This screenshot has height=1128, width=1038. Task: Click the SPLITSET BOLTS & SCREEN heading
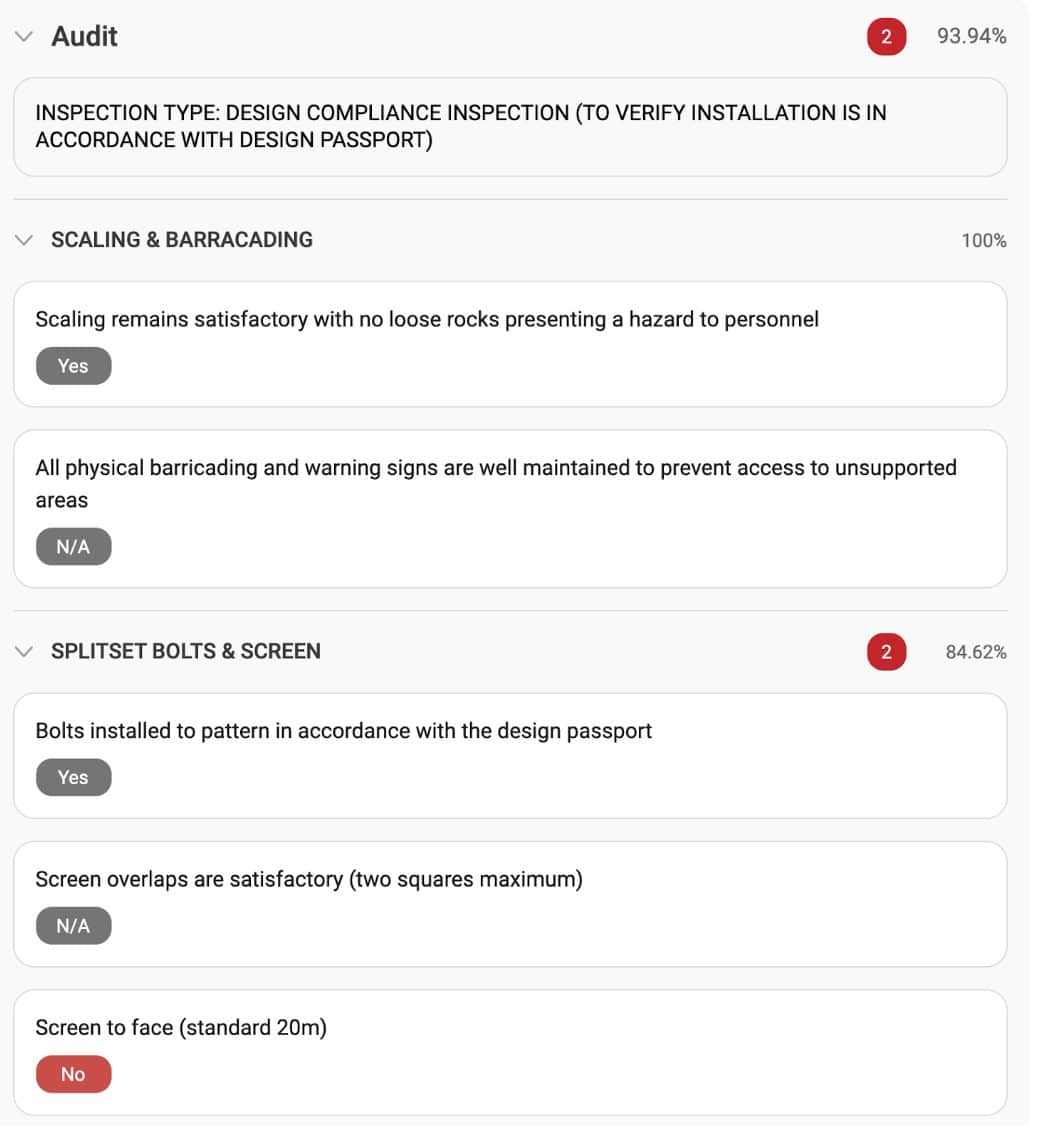186,652
